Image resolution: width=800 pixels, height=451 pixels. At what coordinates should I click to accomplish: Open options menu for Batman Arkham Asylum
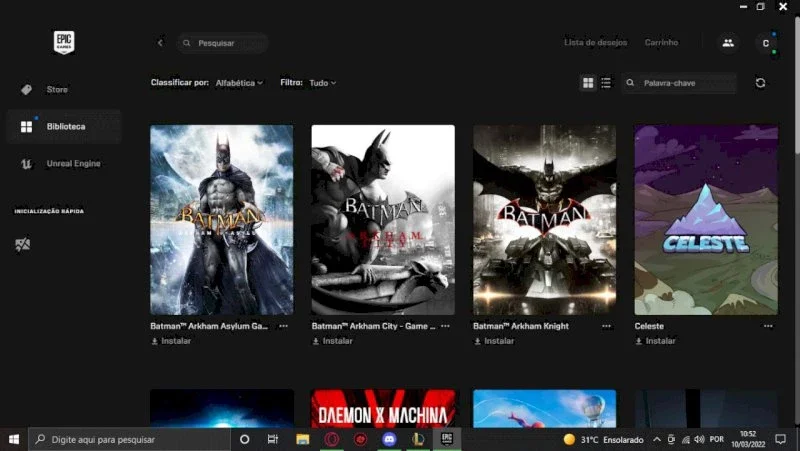click(x=284, y=326)
